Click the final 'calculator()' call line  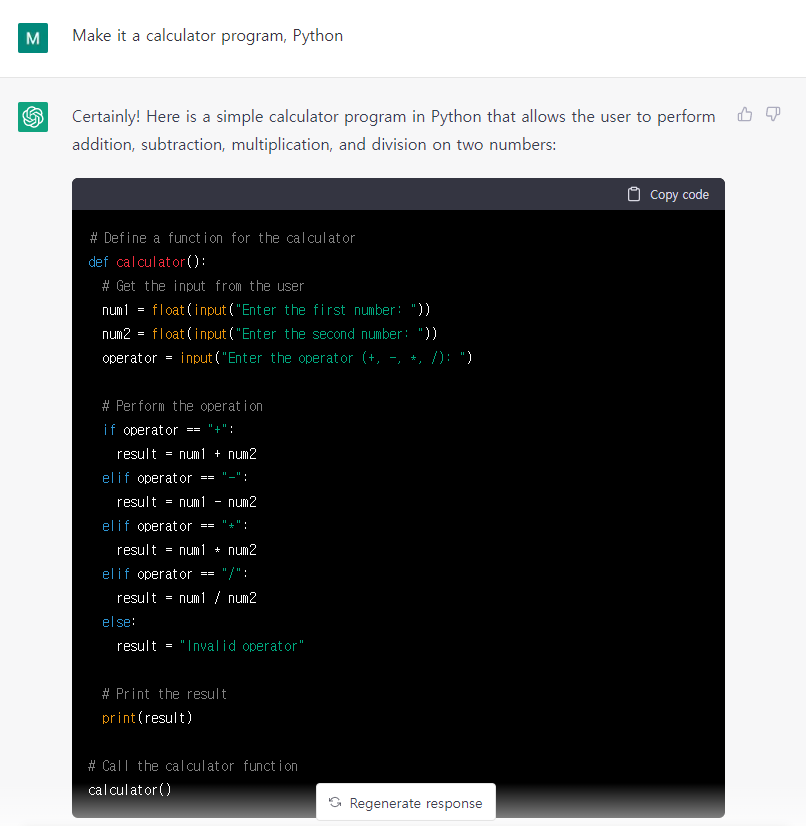130,790
